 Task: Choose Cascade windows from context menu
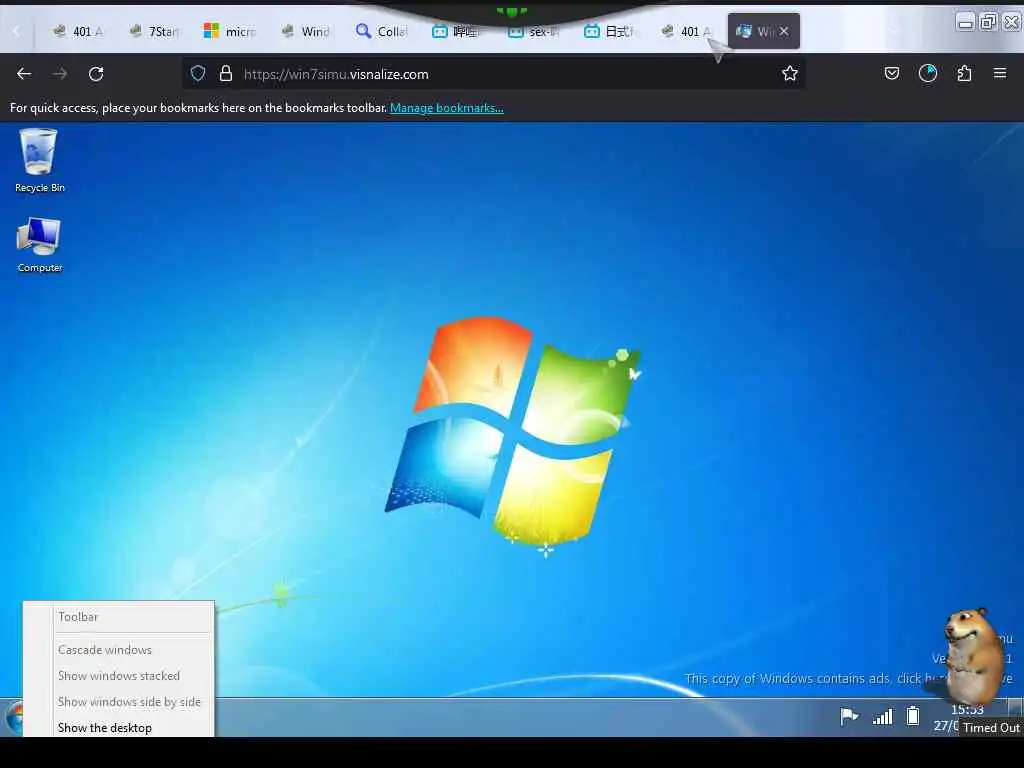click(x=119, y=650)
